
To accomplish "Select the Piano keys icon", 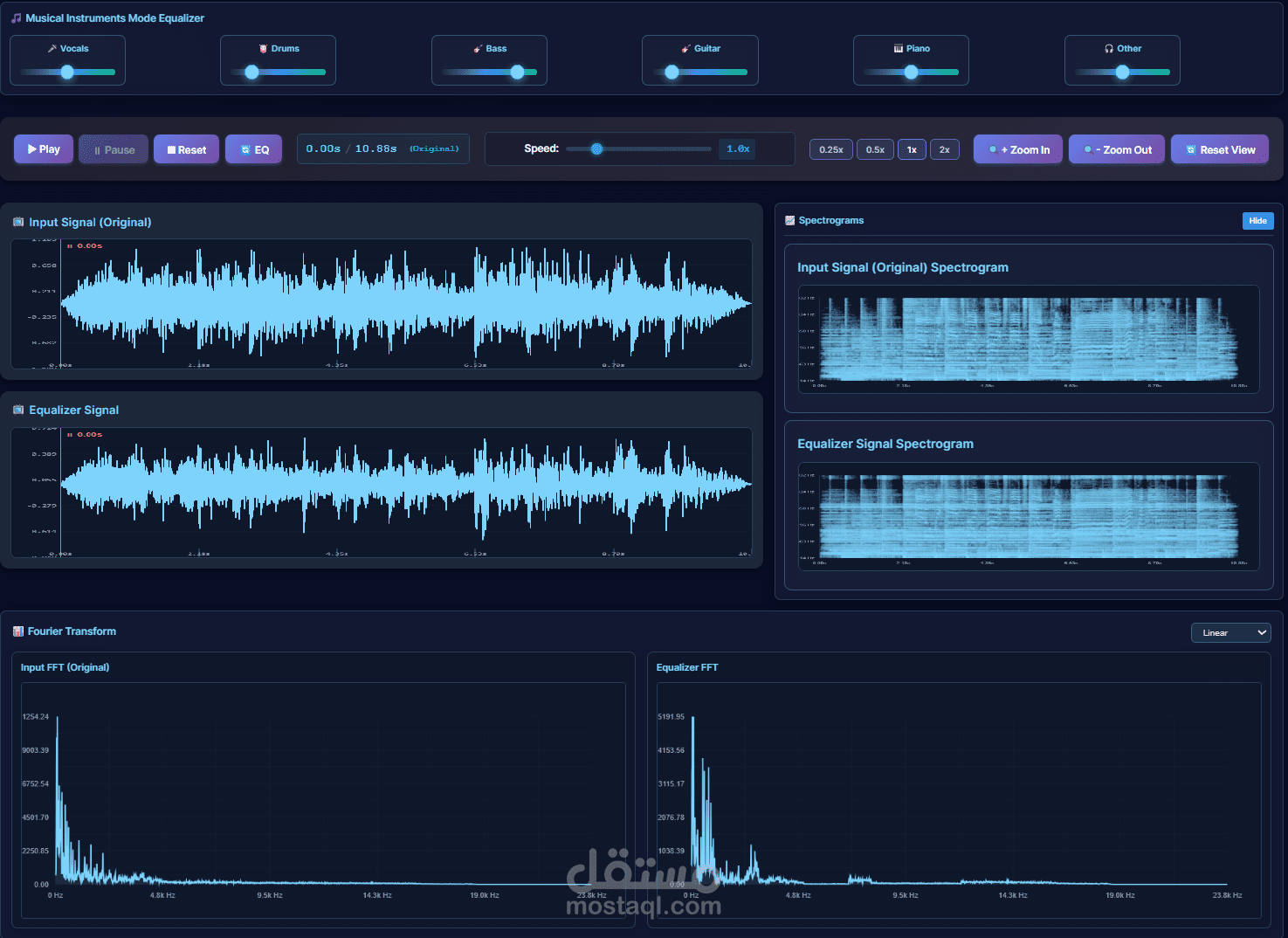I will tap(897, 48).
